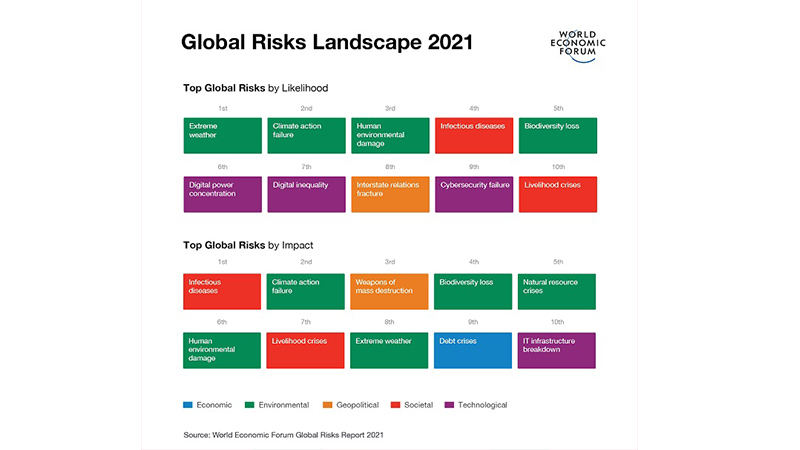The width and height of the screenshot is (800, 450).
Task: Click the Weapons of mass destruction box
Action: point(389,291)
